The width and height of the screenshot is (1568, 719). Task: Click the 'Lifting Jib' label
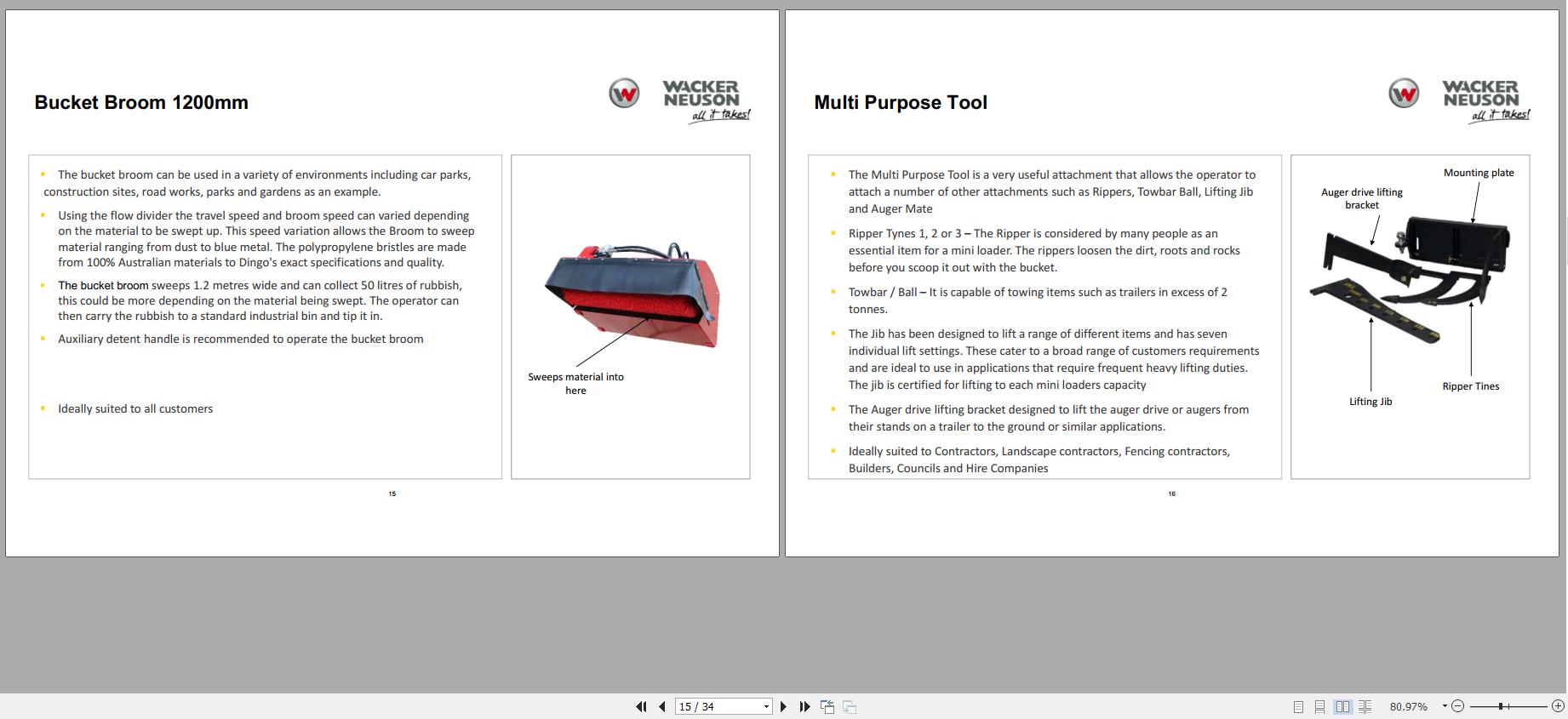pos(1371,402)
